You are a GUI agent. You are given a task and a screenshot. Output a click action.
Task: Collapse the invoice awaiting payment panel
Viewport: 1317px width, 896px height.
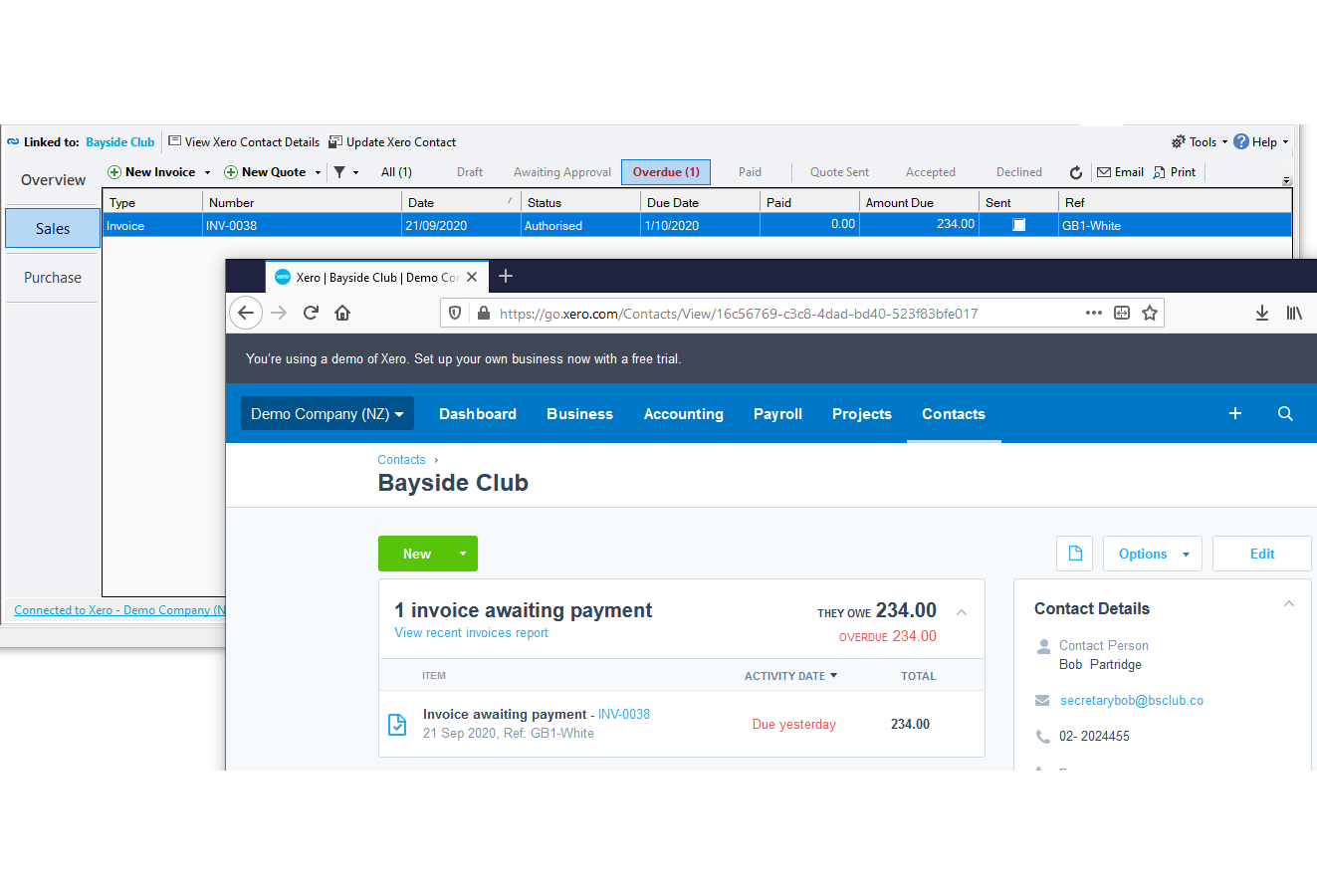click(962, 612)
